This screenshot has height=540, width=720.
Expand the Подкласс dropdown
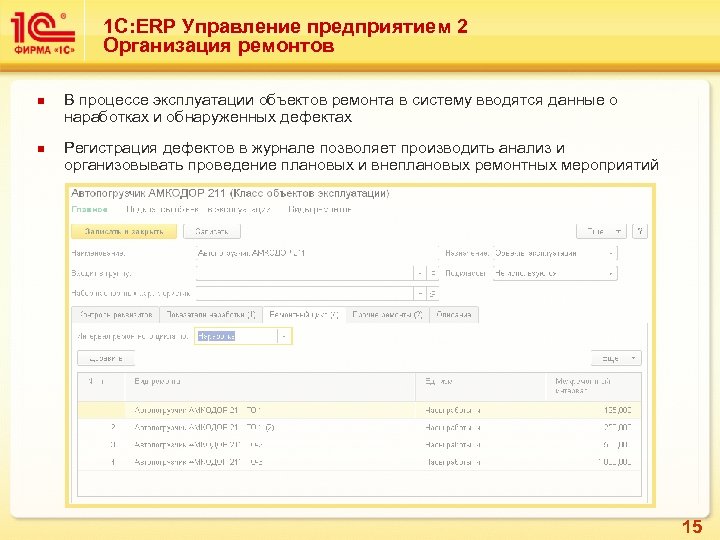611,273
